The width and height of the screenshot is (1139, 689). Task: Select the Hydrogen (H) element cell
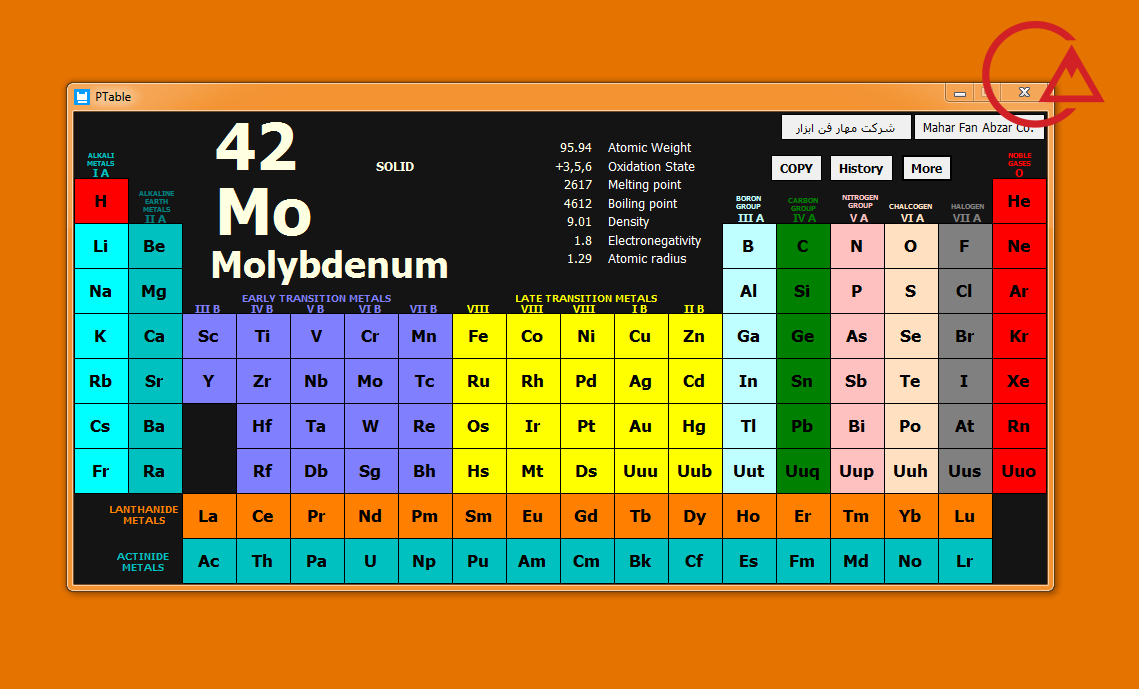point(101,201)
